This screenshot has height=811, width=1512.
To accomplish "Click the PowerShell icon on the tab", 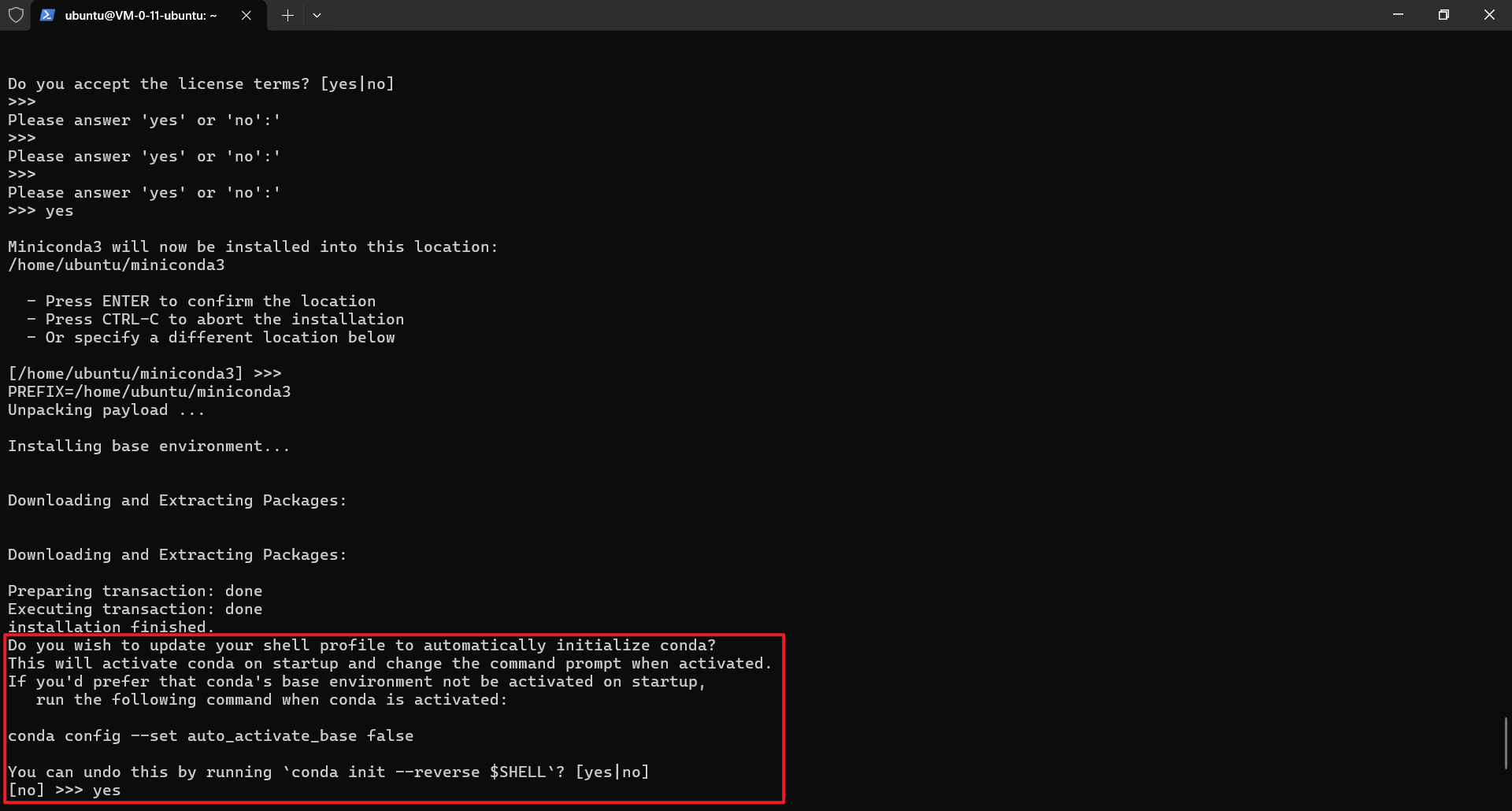I will [47, 15].
